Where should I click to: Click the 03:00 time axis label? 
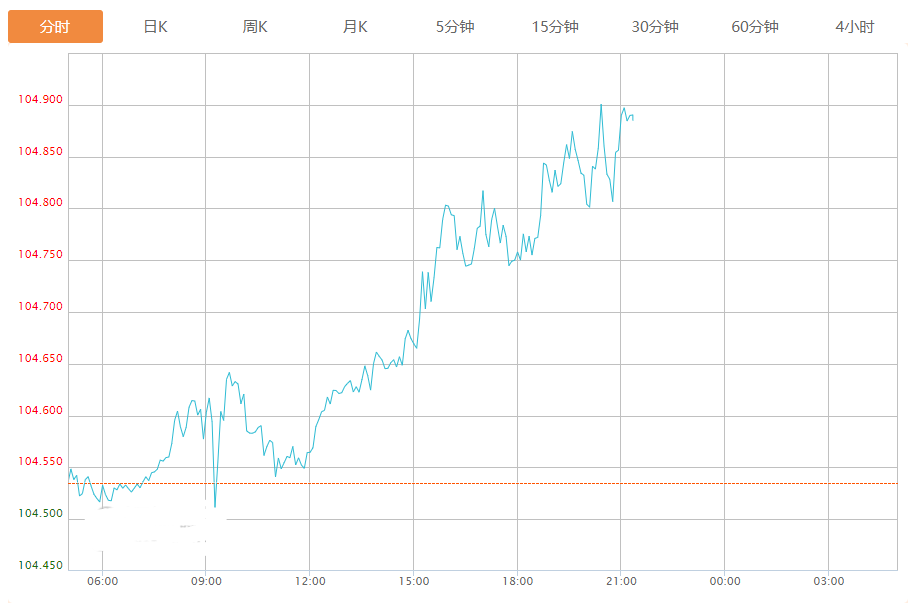click(x=828, y=581)
